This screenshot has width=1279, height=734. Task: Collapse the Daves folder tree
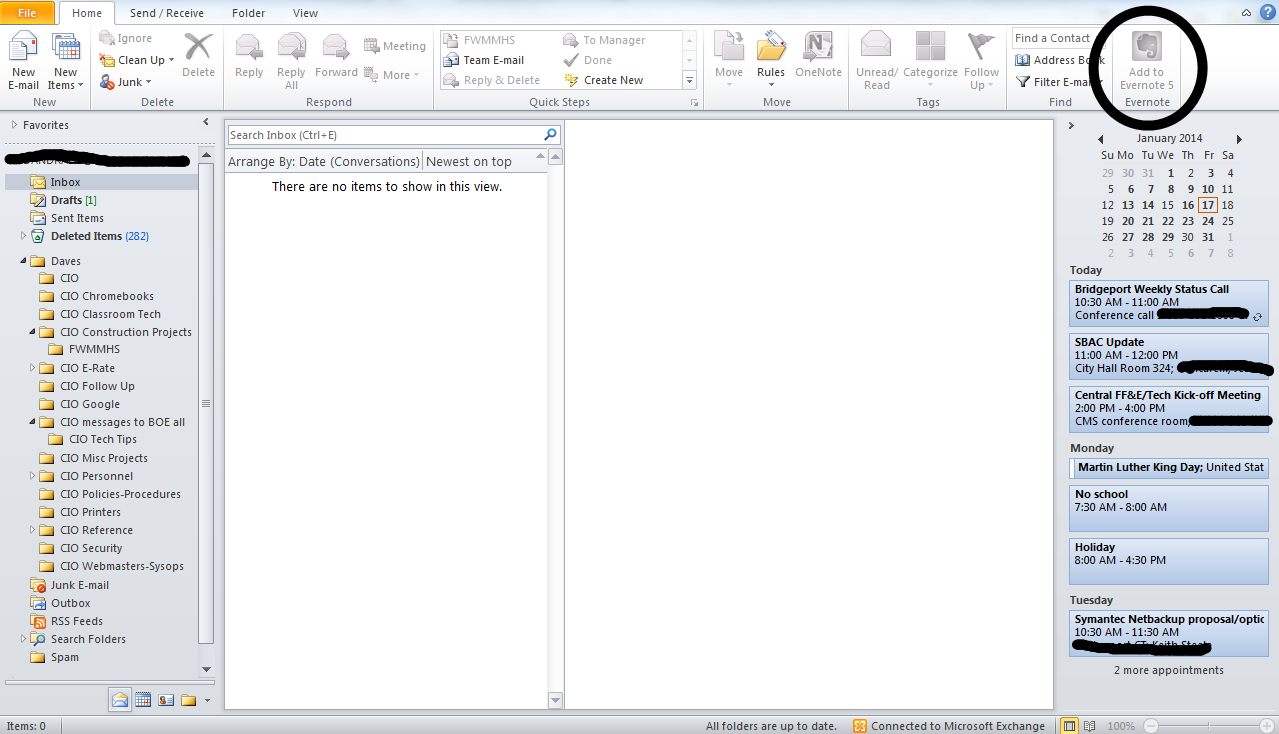coord(24,261)
